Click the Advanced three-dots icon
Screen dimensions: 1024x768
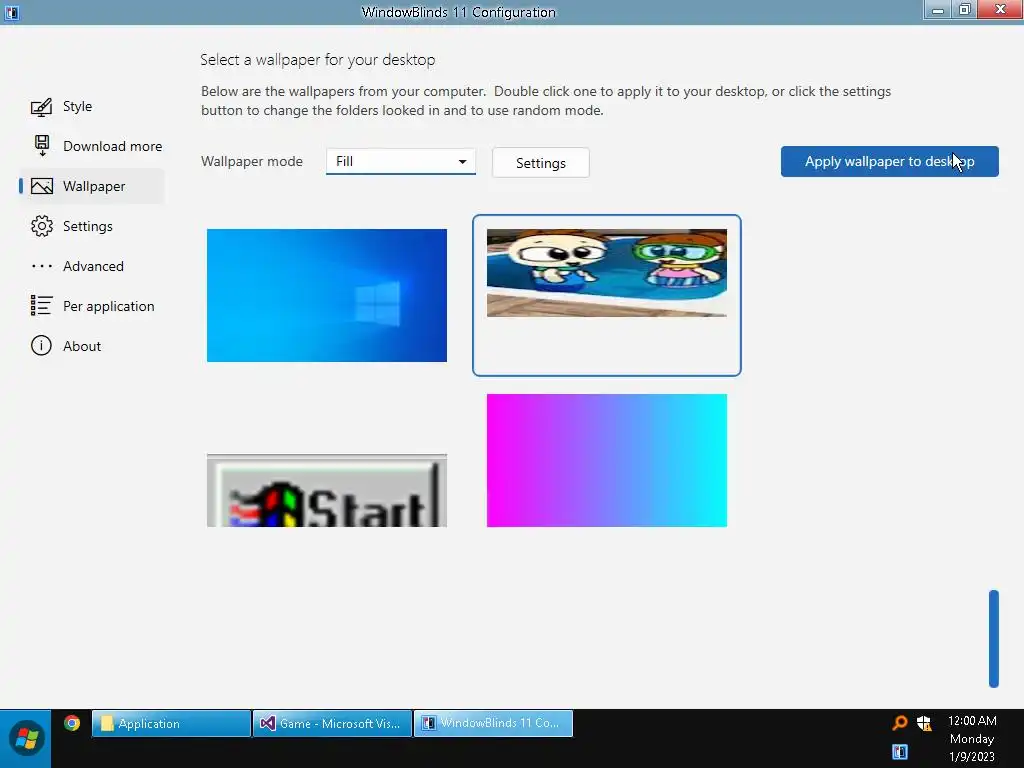[41, 266]
